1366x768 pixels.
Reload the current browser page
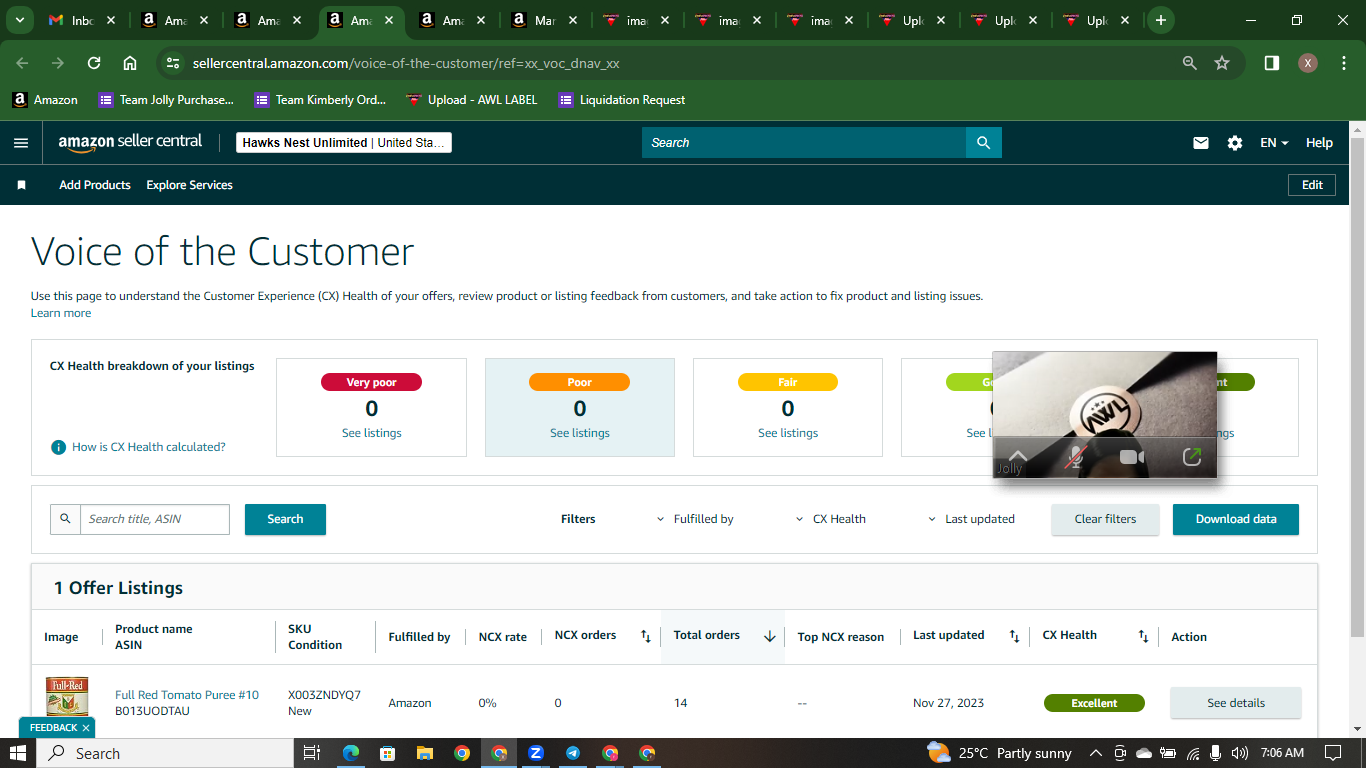pyautogui.click(x=94, y=63)
